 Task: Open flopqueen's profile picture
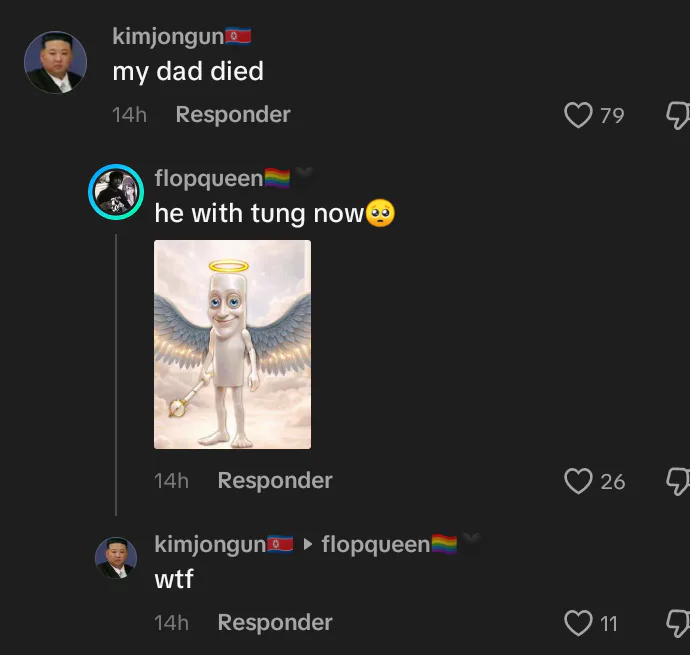coord(116,192)
